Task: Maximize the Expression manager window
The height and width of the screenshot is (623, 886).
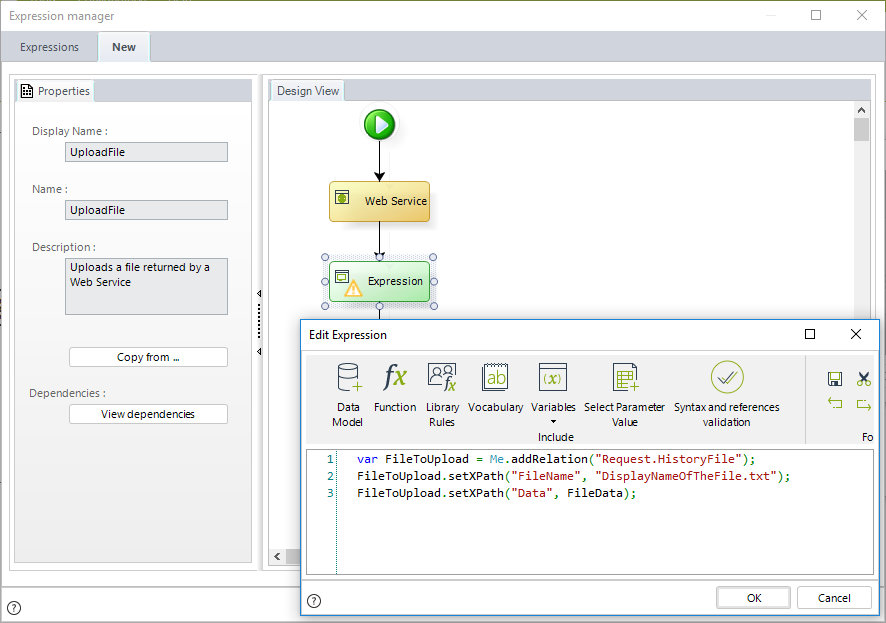Action: [x=816, y=15]
